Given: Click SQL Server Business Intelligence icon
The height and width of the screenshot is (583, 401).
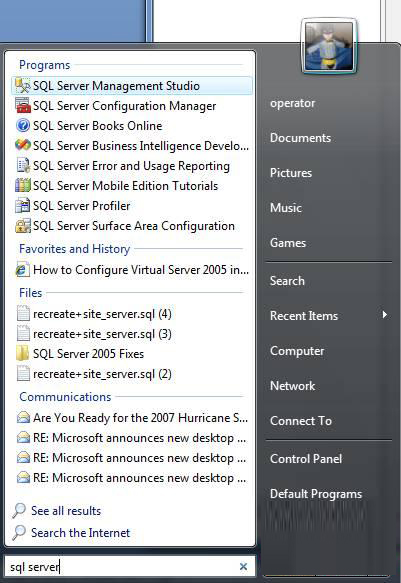Looking at the screenshot, I should click(x=22, y=145).
